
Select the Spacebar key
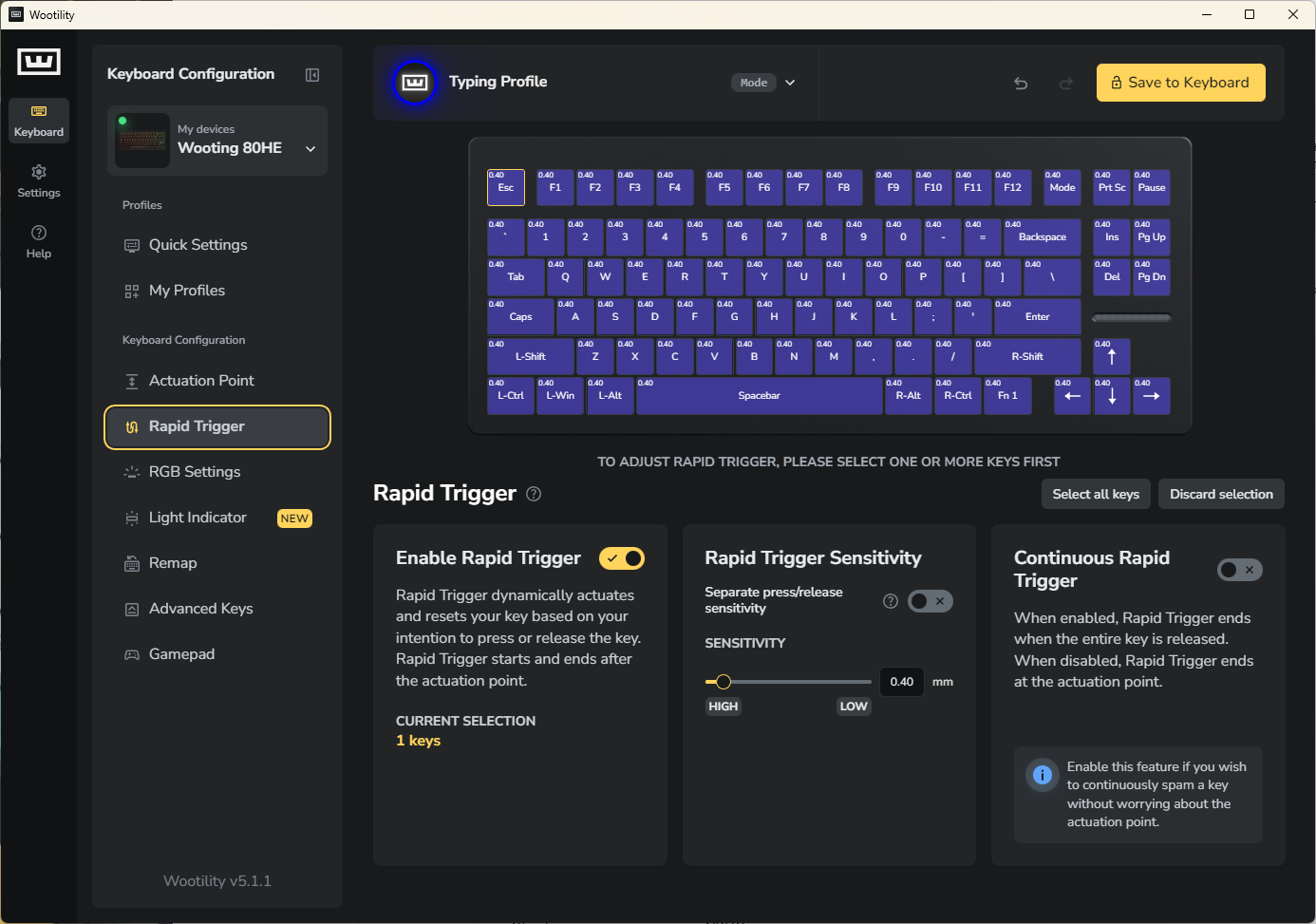(x=760, y=396)
